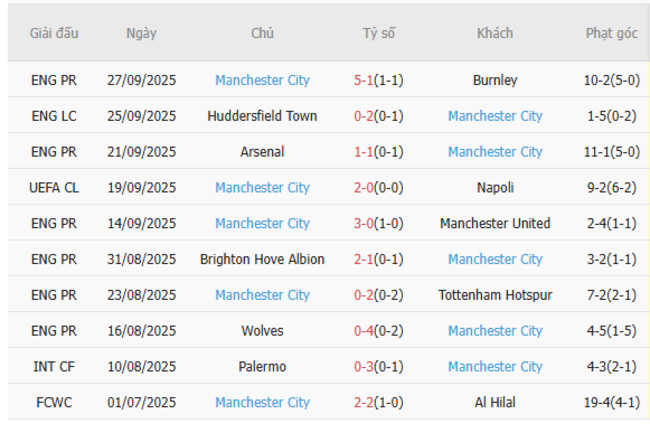Click the UEFA CL league label
Screen dimensions: 650x433
pos(54,187)
